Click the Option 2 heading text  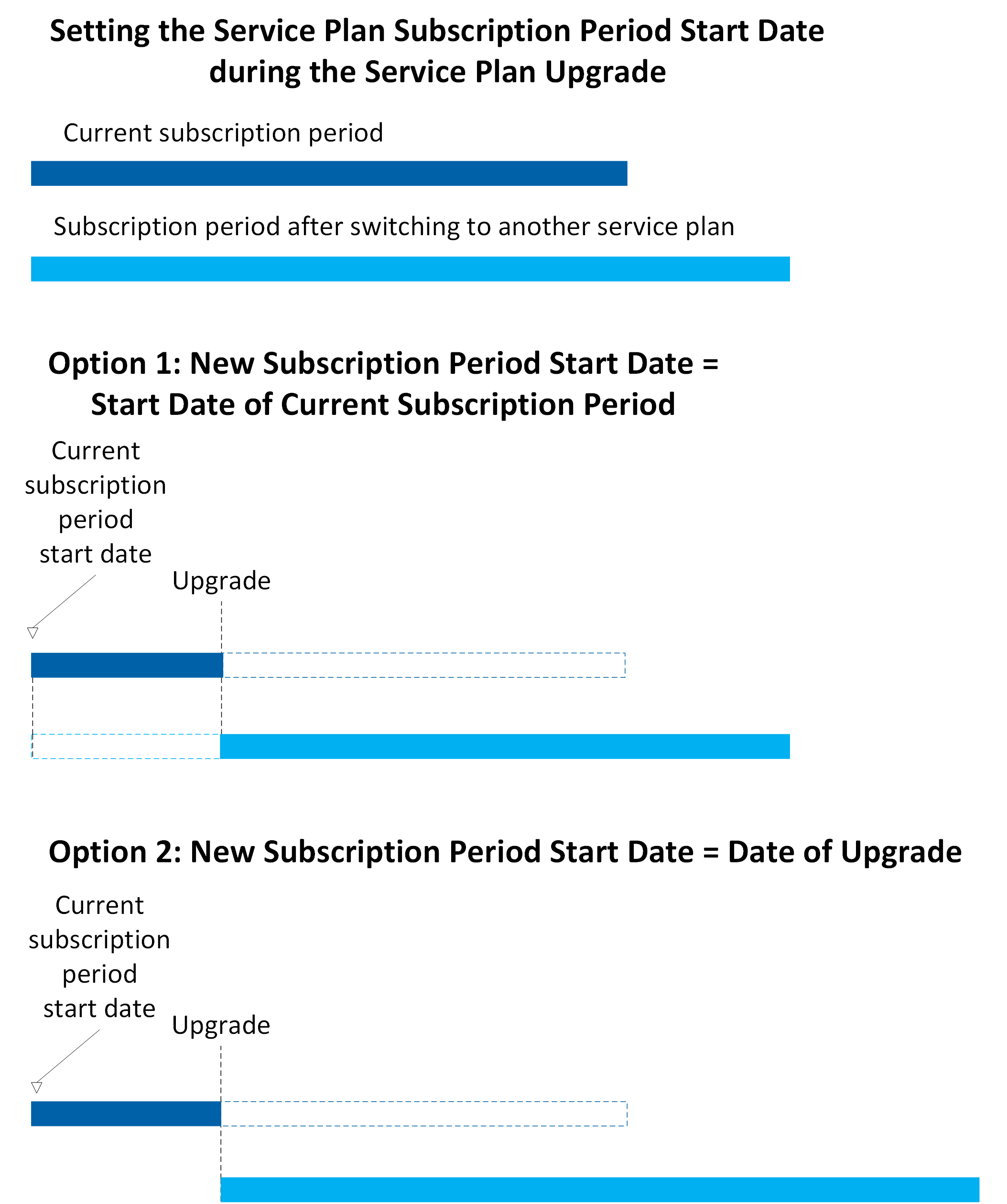505,851
